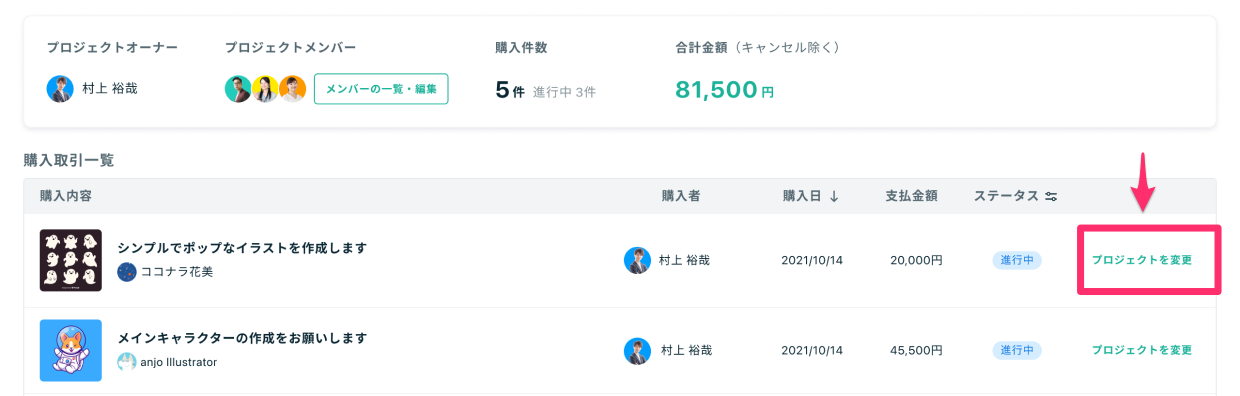Click seller anjo Illustrator avatar icon
The height and width of the screenshot is (396, 1240).
[127, 362]
